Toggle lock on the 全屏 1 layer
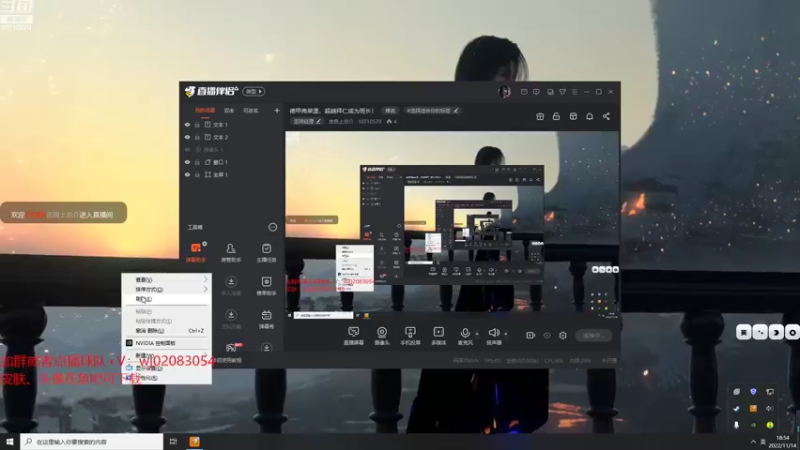The image size is (800, 450). [197, 174]
